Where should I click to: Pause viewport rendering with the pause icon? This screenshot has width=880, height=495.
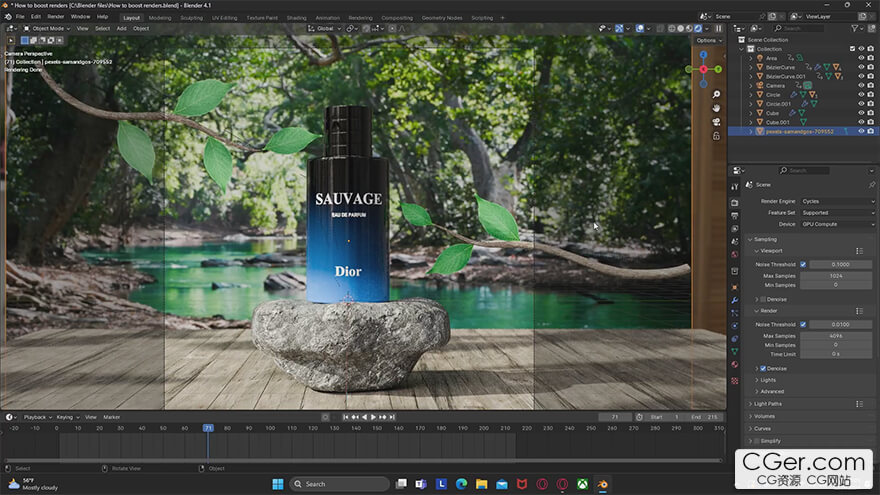point(718,28)
